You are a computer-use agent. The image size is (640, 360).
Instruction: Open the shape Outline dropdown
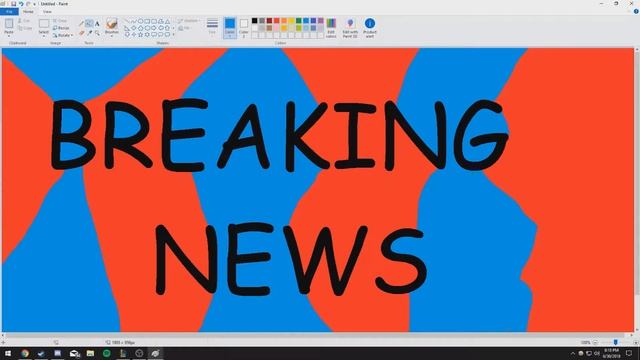pos(189,21)
